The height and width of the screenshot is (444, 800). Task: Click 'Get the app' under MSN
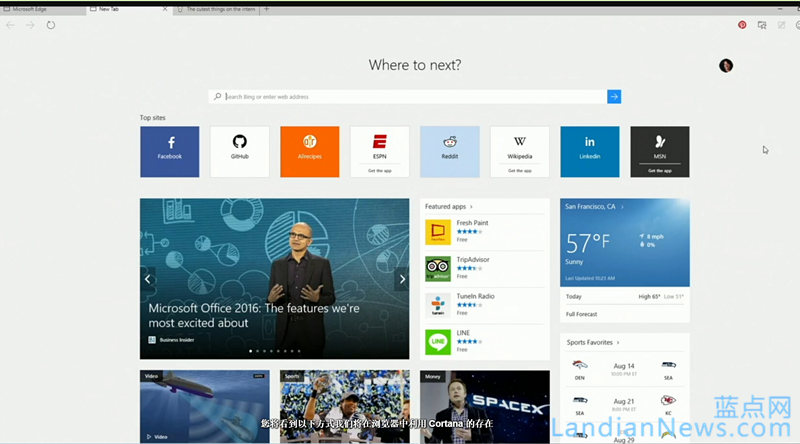point(660,171)
